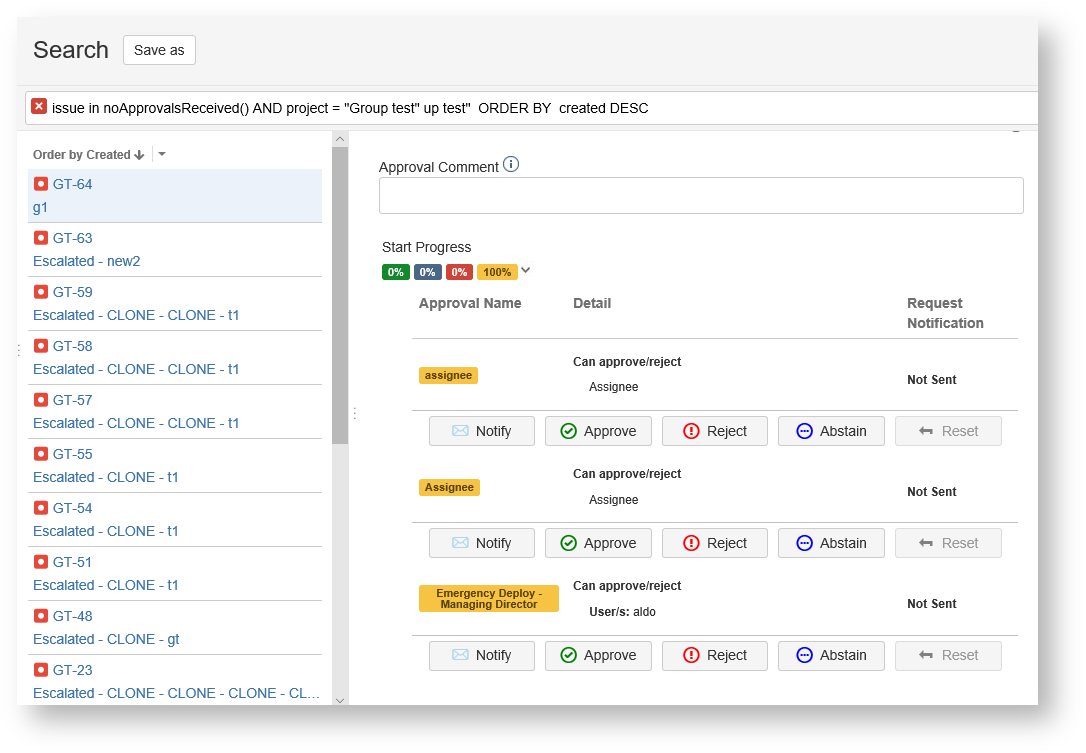Reject the first assignee approval
Image resolution: width=1086 pixels, height=753 pixels.
(714, 431)
